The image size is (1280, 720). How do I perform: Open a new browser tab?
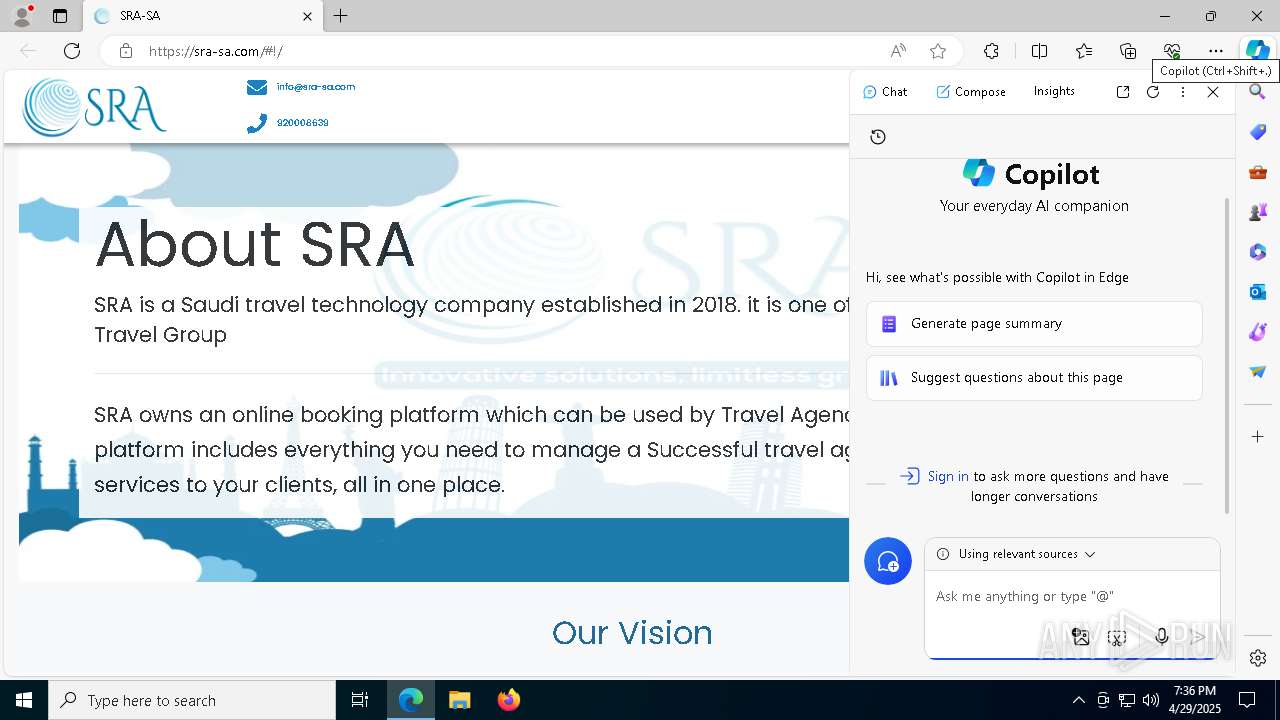(341, 16)
